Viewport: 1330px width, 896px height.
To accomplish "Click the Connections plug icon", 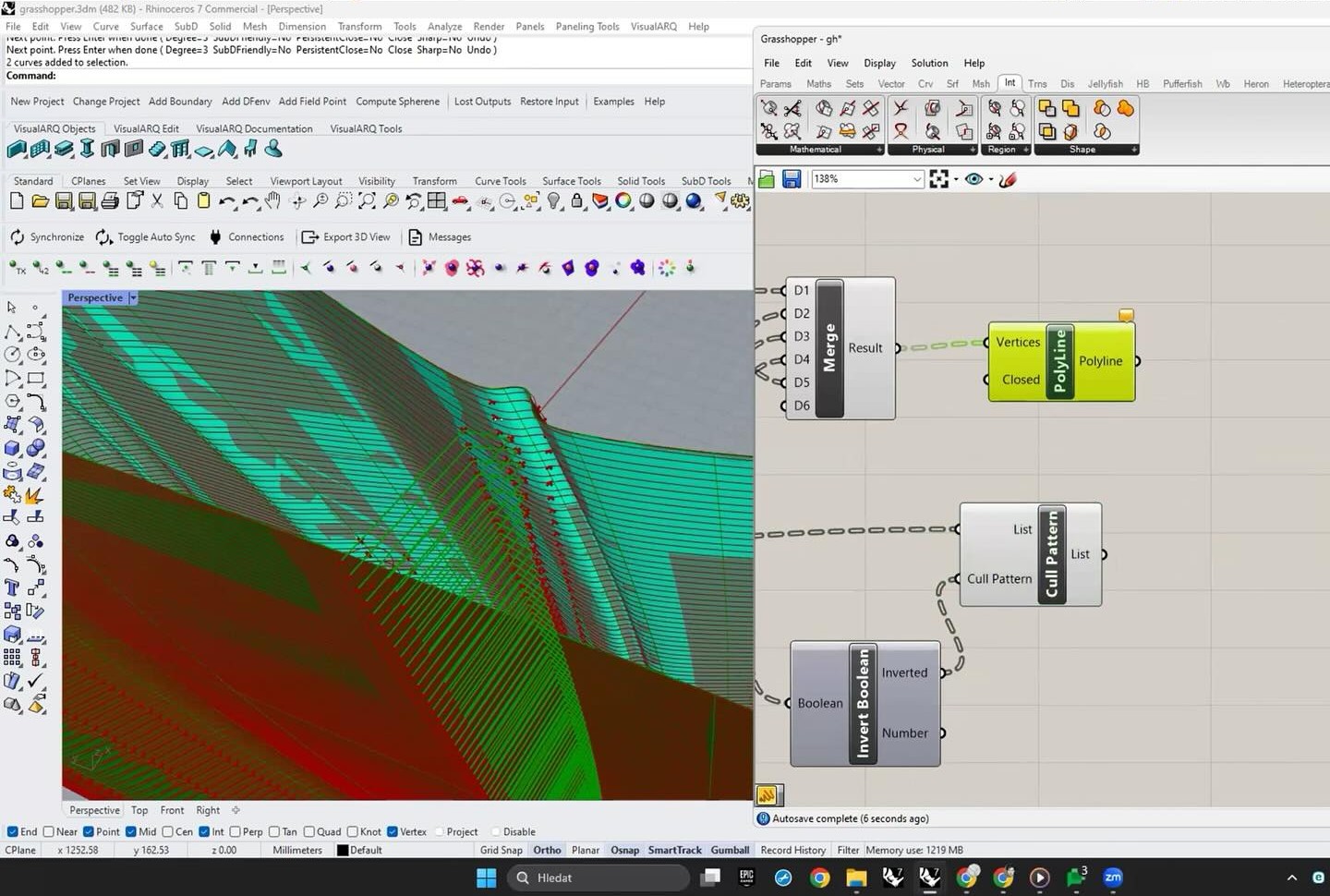I will click(246, 237).
